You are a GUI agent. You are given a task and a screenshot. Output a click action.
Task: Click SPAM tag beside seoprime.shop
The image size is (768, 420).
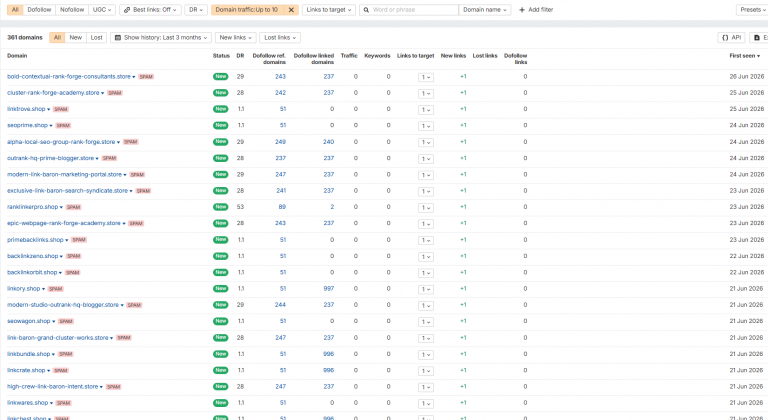click(x=63, y=126)
